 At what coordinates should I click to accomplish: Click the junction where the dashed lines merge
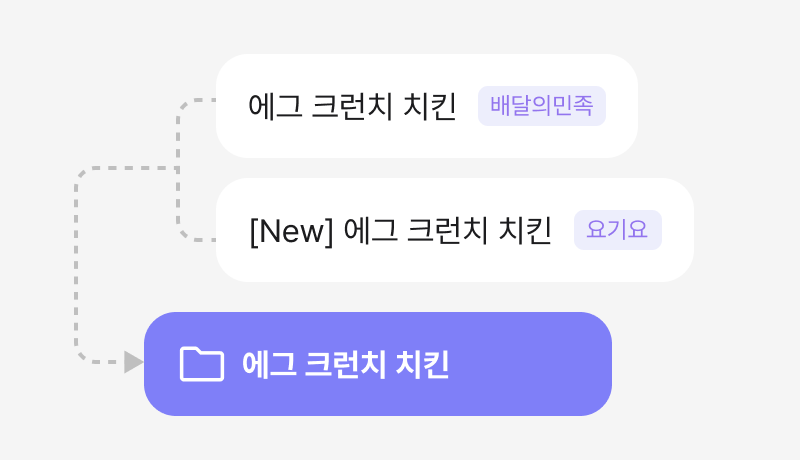(x=178, y=169)
